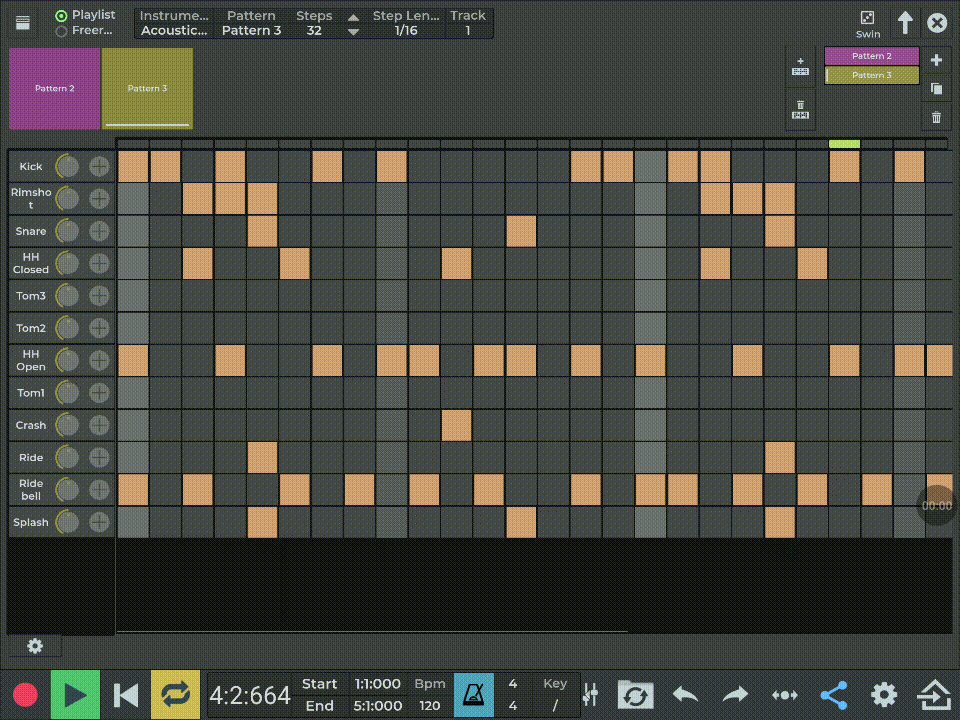Select Pattern 2 in the playlist panel

[x=870, y=56]
